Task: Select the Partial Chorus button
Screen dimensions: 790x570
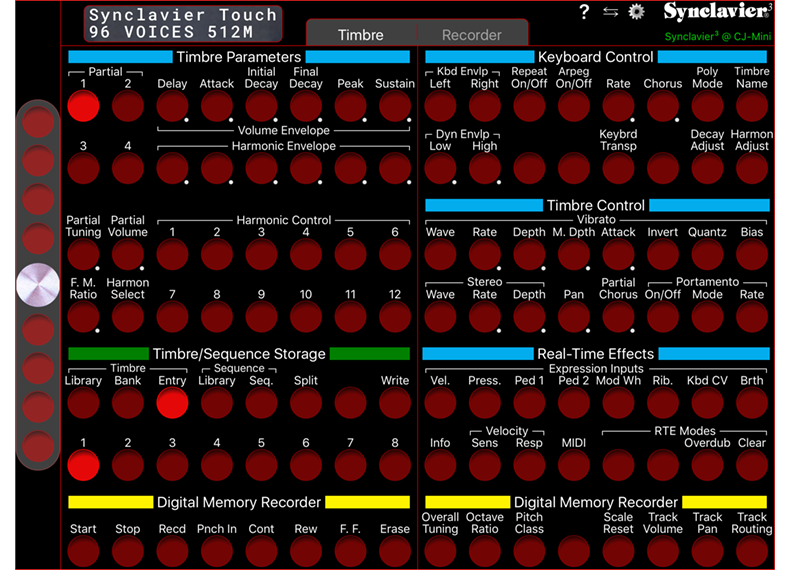Action: [x=618, y=317]
